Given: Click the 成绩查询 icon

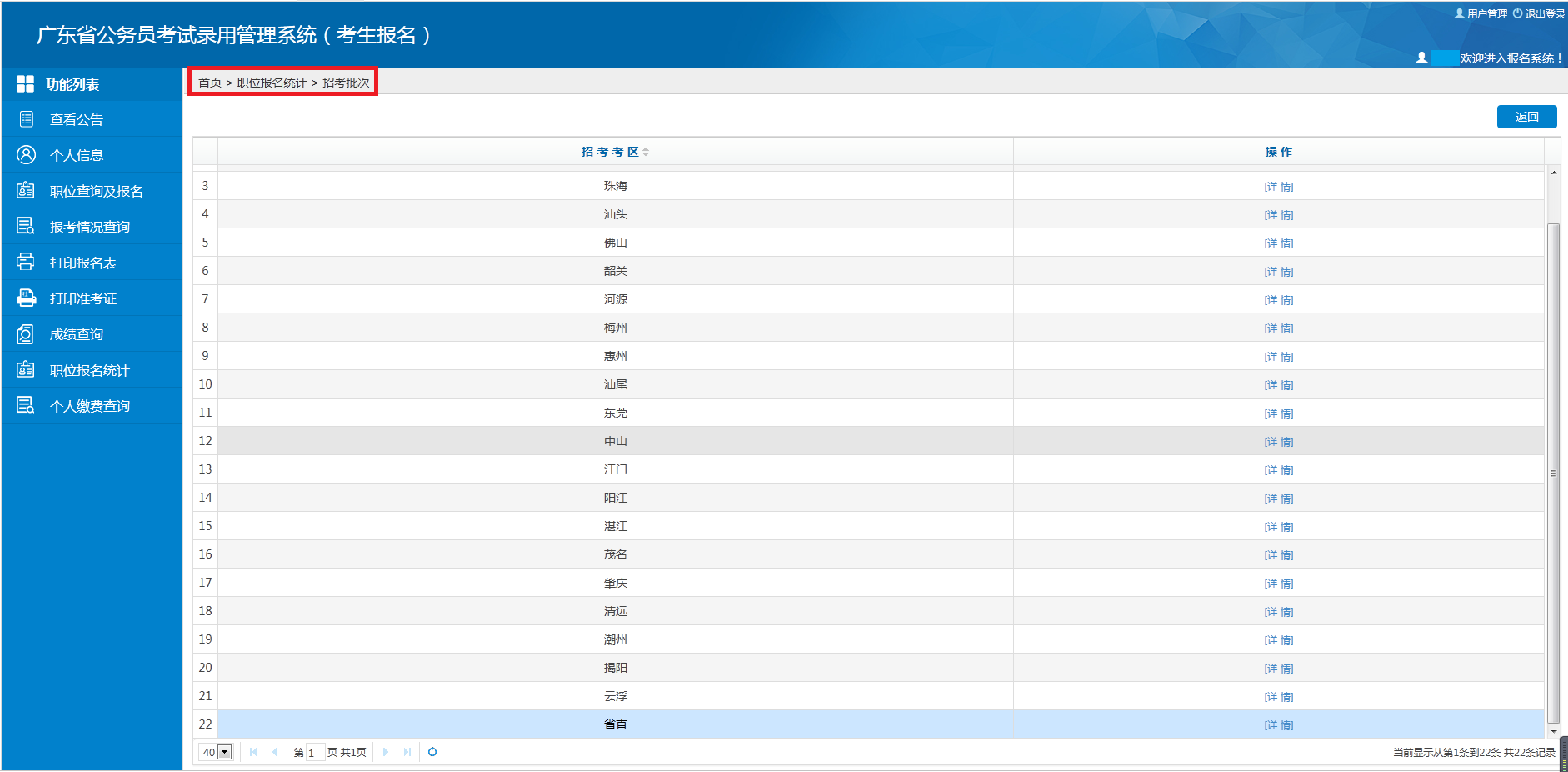Looking at the screenshot, I should [x=26, y=334].
